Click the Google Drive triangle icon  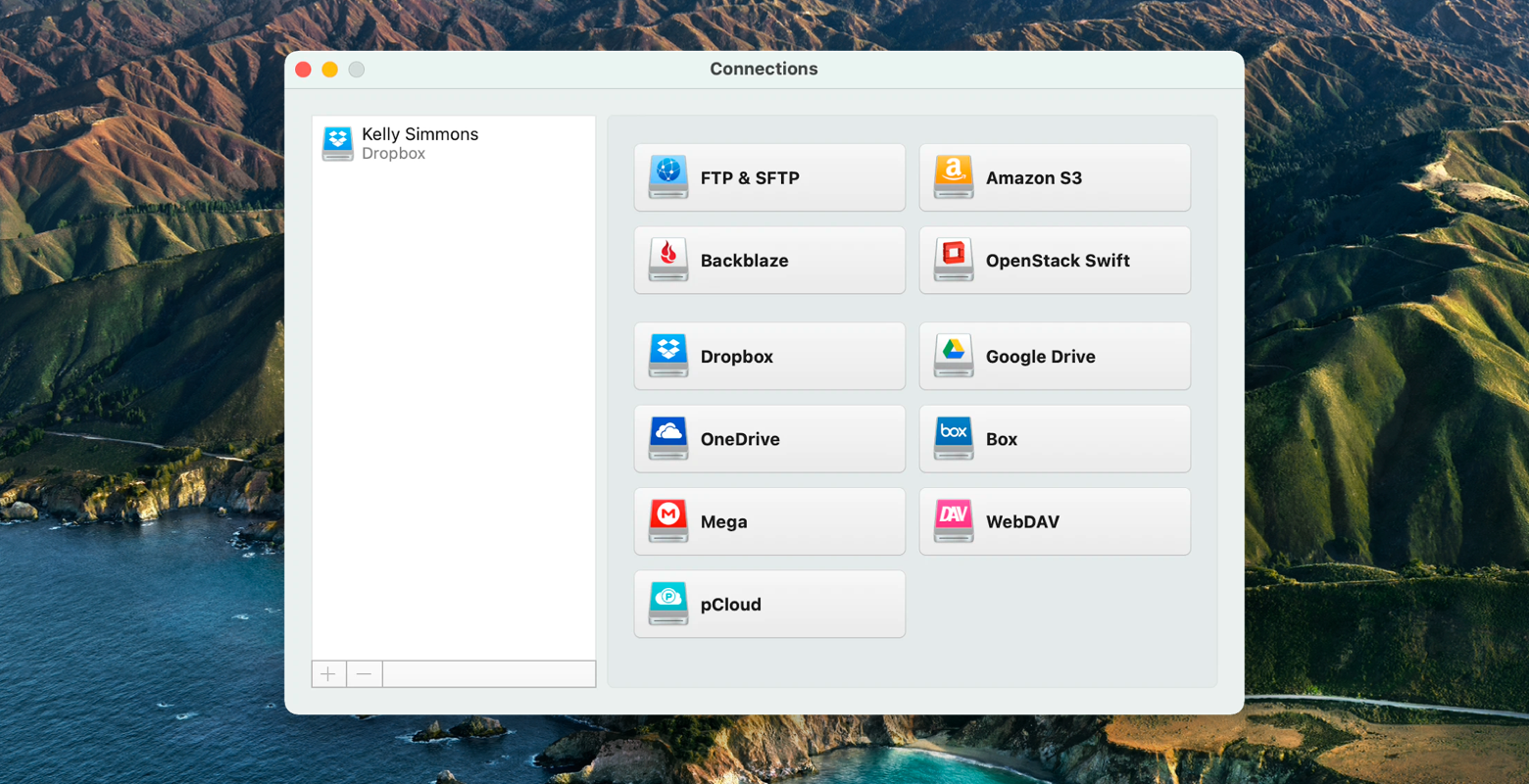(x=953, y=355)
